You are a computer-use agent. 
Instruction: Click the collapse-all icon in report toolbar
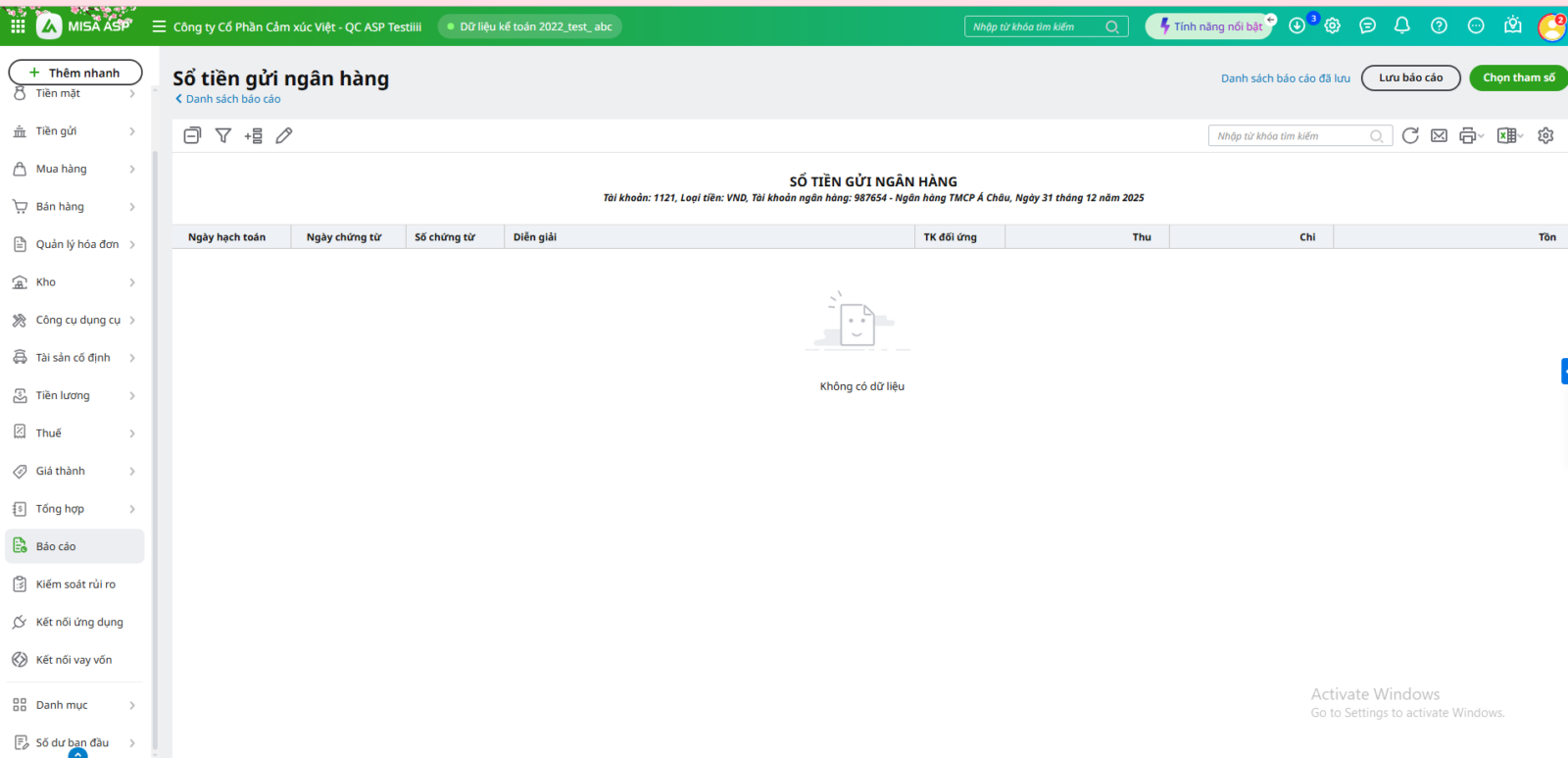192,136
